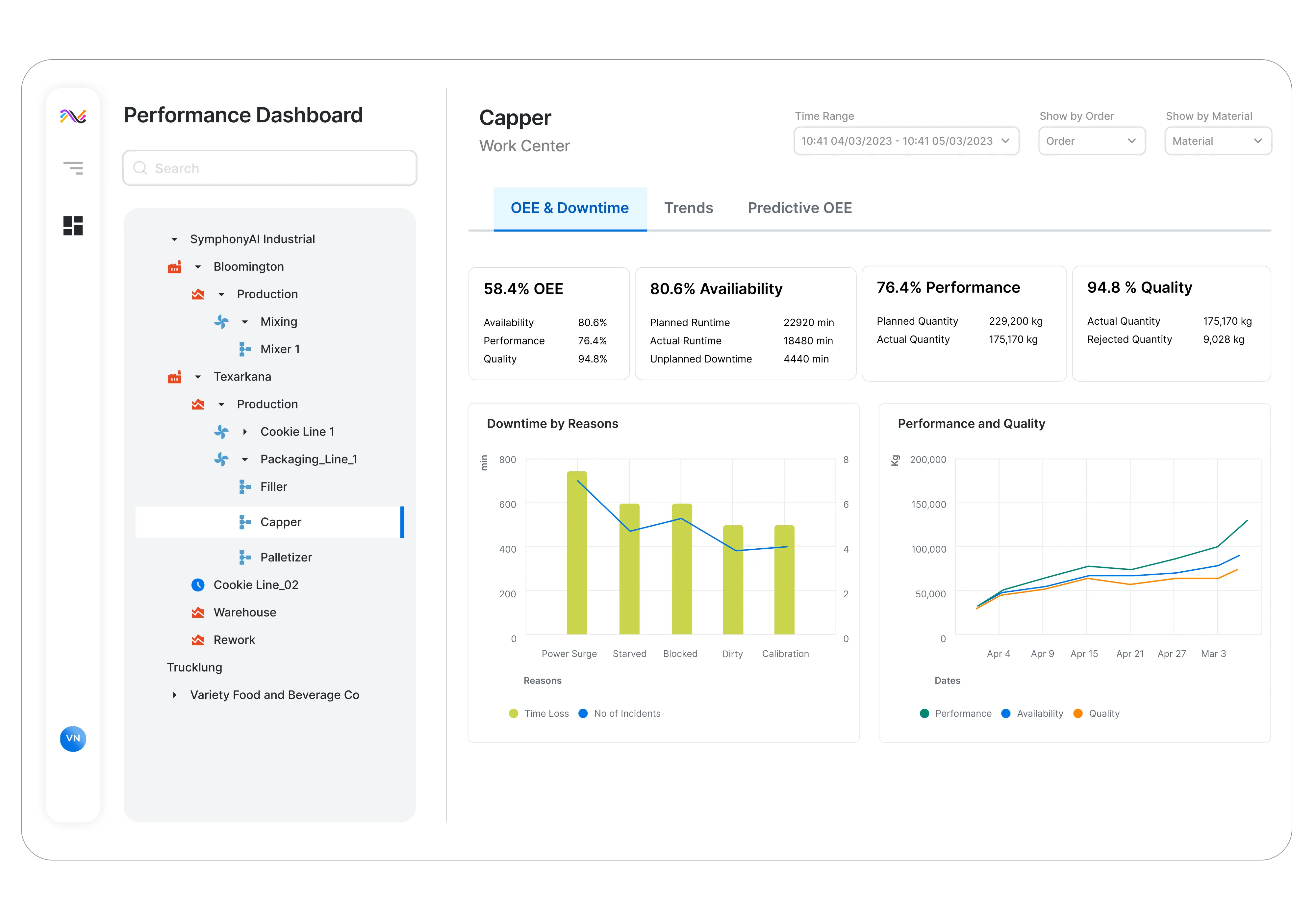Open the collapsed menu lines icon
Image resolution: width=1316 pixels, height=921 pixels.
[73, 168]
